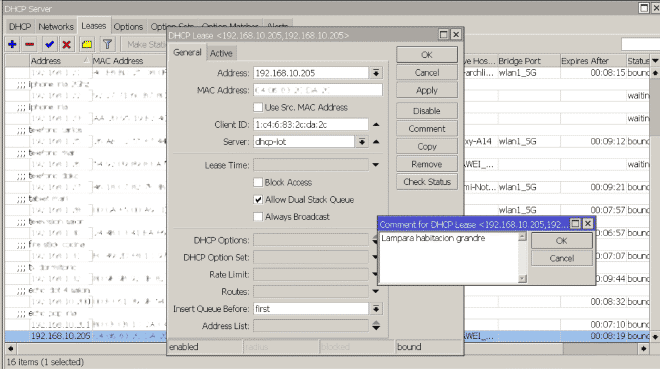The image size is (660, 369).
Task: Click horizontal scrollbar left arrow
Action: (11, 348)
